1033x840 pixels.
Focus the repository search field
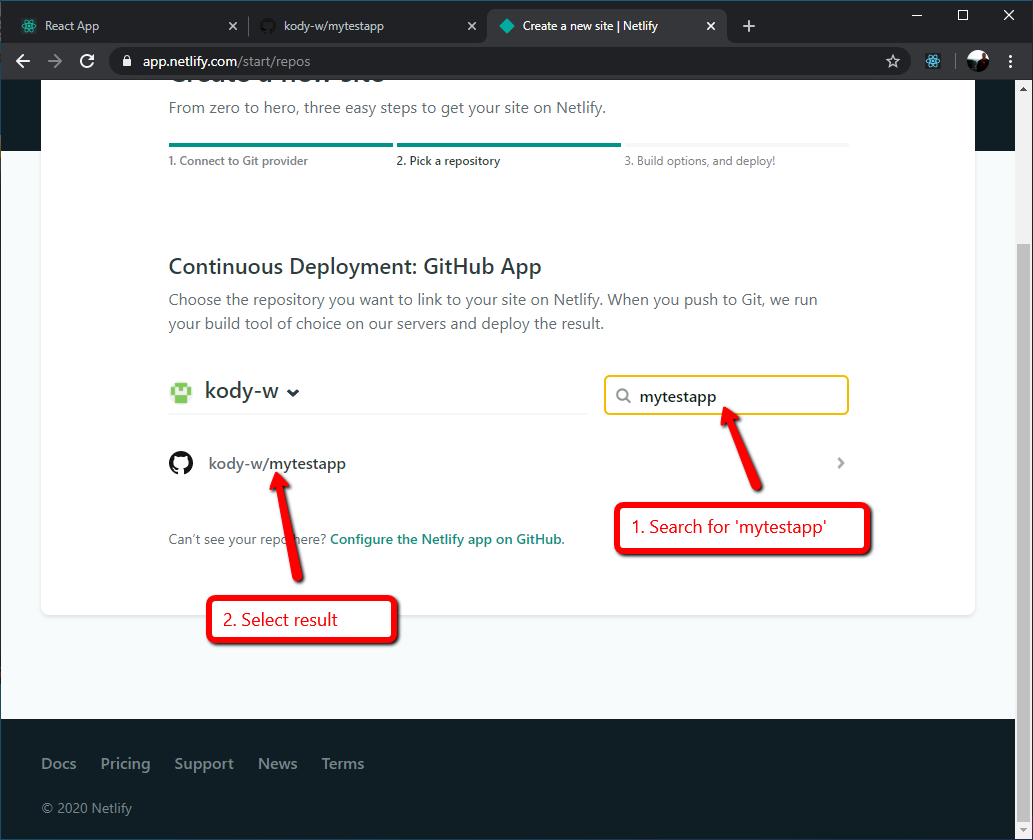(726, 395)
